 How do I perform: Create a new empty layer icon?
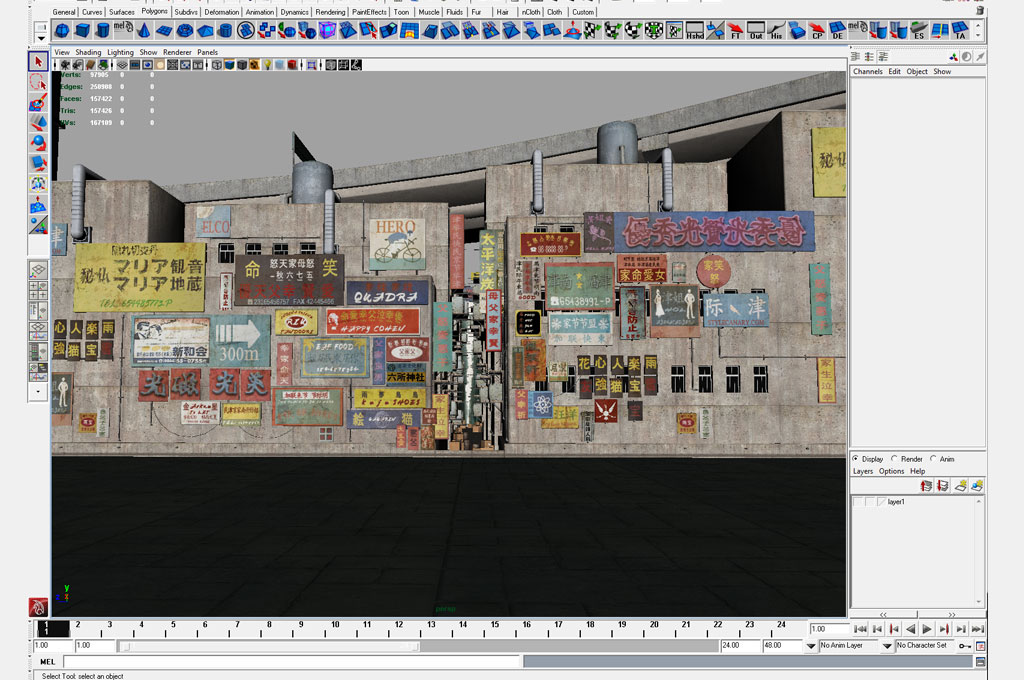[x=960, y=485]
